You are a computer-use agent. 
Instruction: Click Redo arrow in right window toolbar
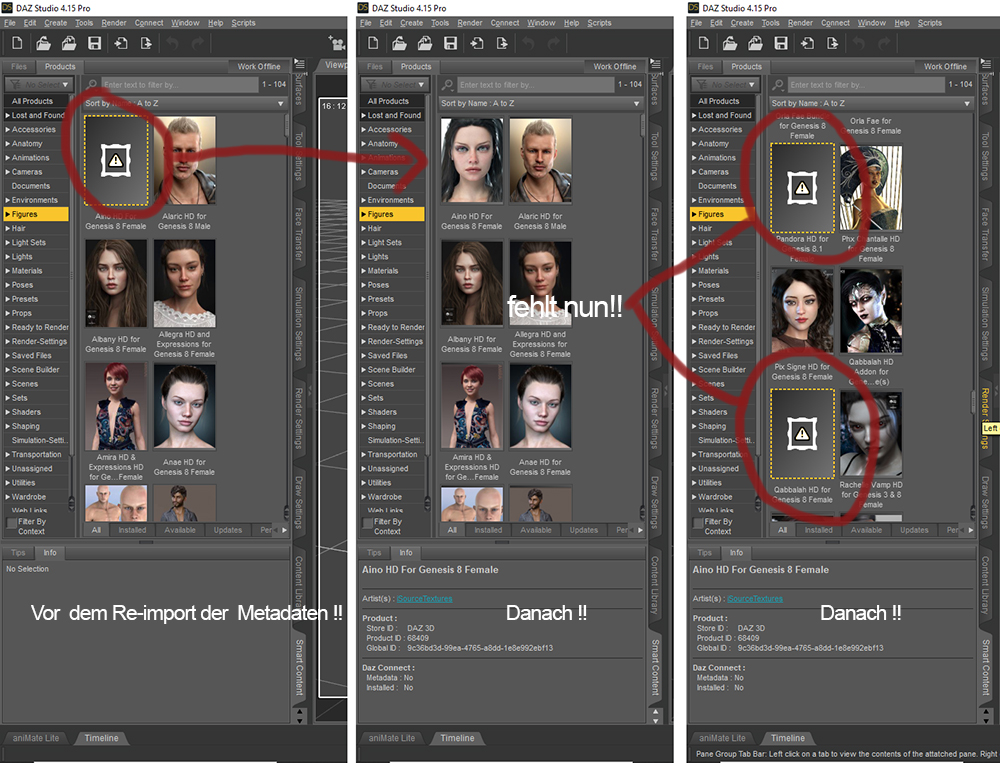point(884,43)
